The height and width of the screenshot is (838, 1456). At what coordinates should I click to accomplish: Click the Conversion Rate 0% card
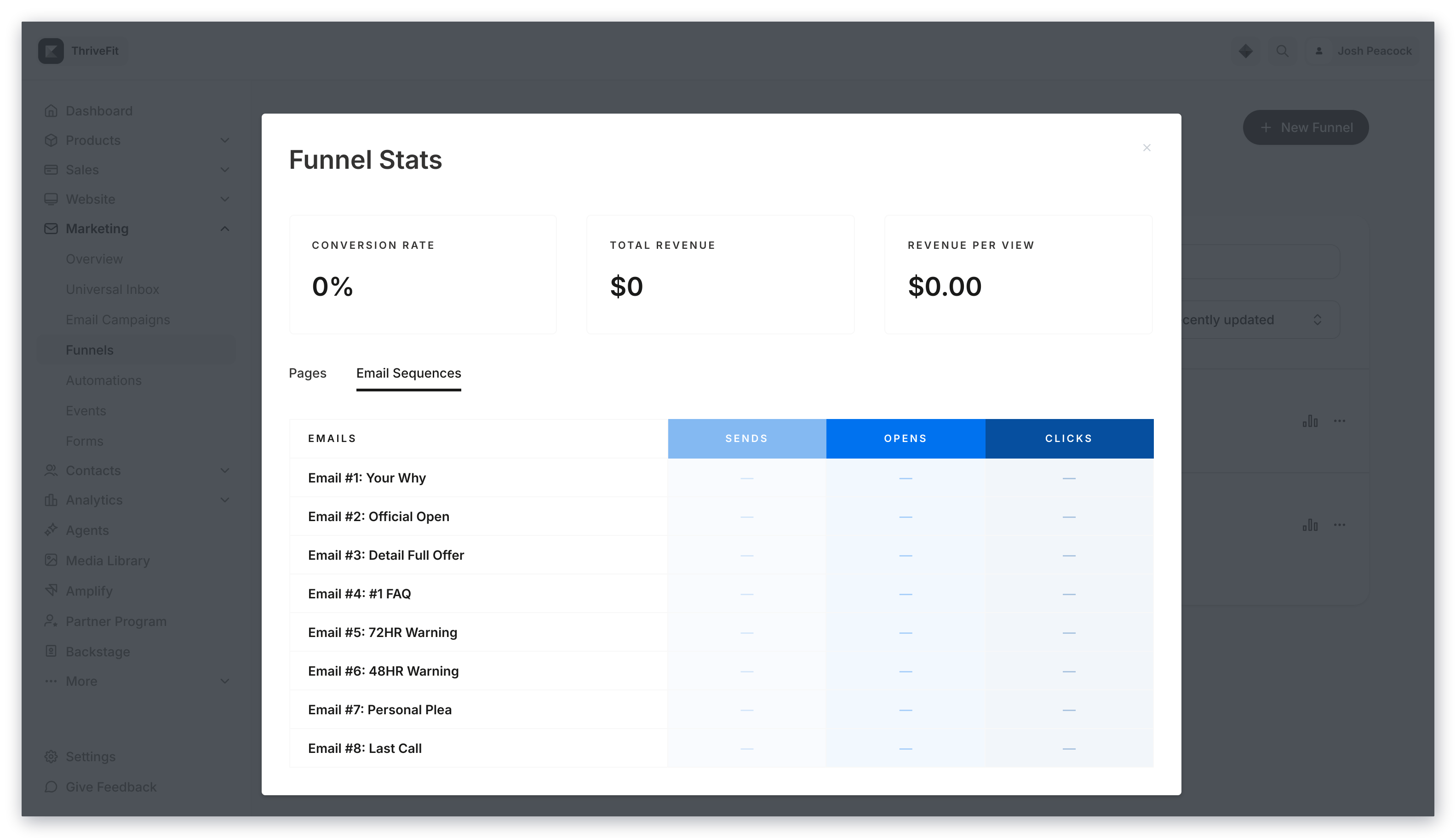coord(423,275)
